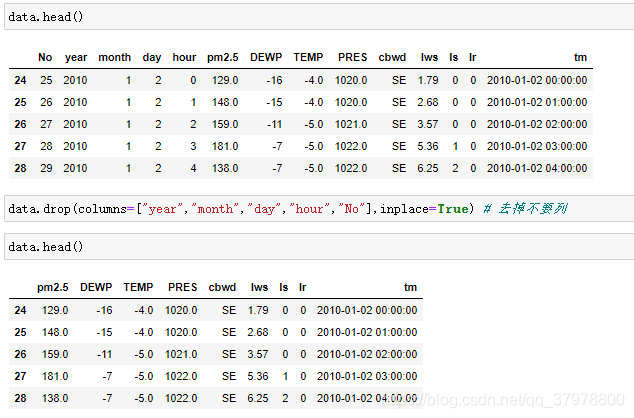This screenshot has height=418, width=634.
Task: Click No value 27 in first table
Action: coord(46,124)
